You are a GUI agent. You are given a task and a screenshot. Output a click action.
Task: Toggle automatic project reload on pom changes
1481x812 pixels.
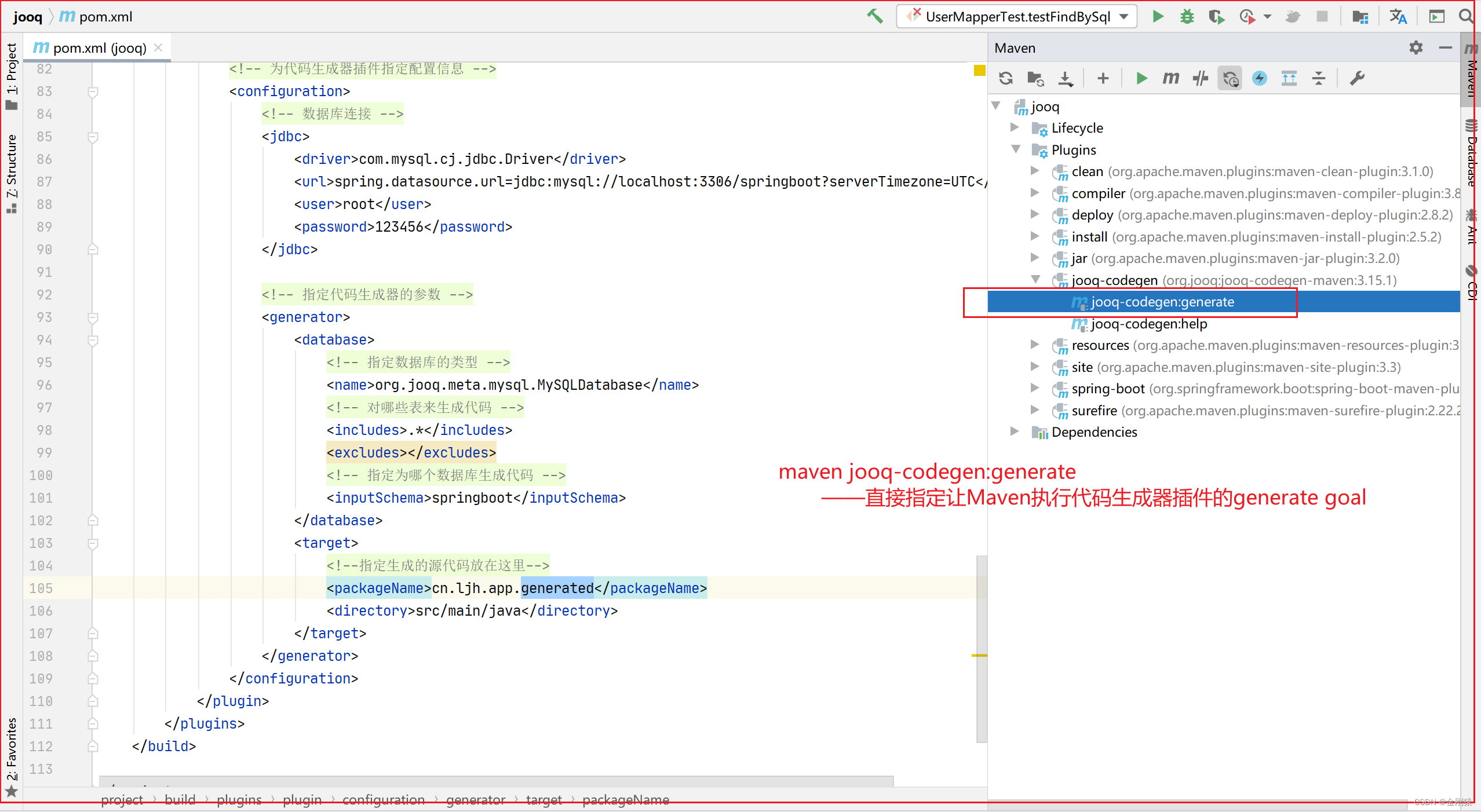tap(1230, 78)
